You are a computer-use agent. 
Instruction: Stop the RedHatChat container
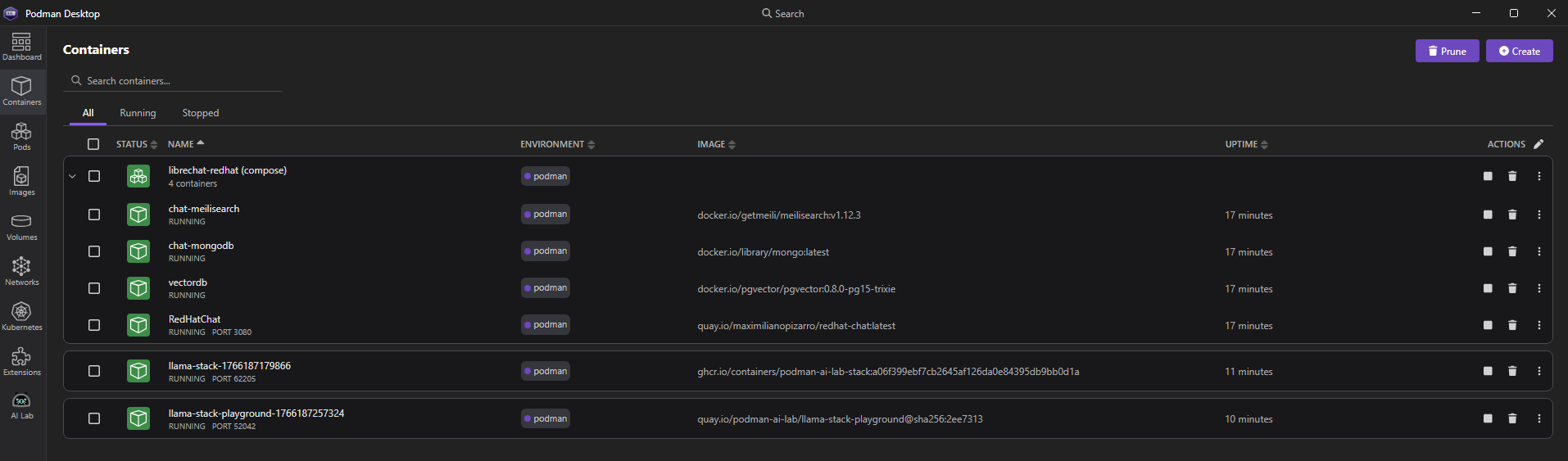[x=1488, y=325]
